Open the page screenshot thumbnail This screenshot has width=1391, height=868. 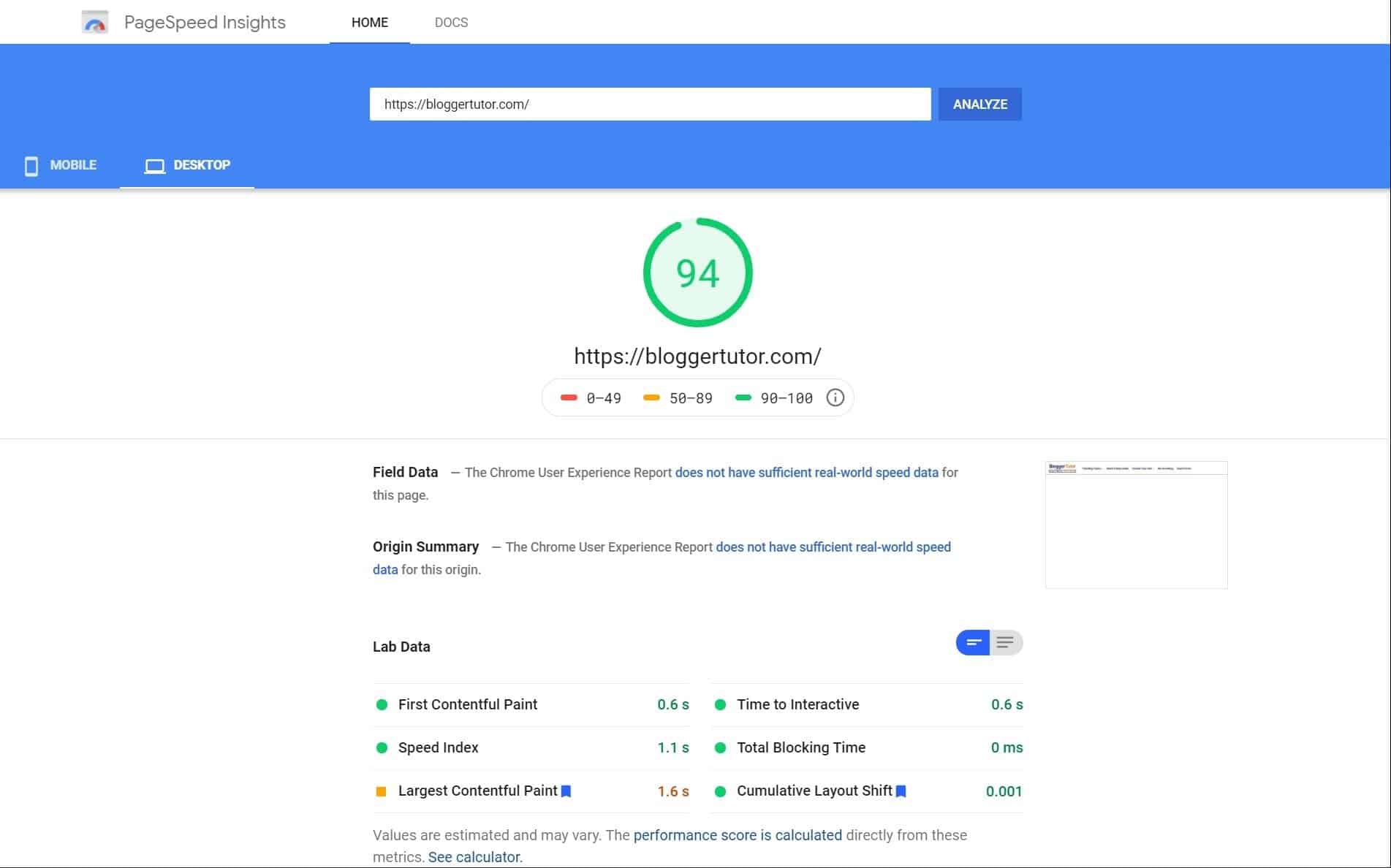[x=1136, y=525]
